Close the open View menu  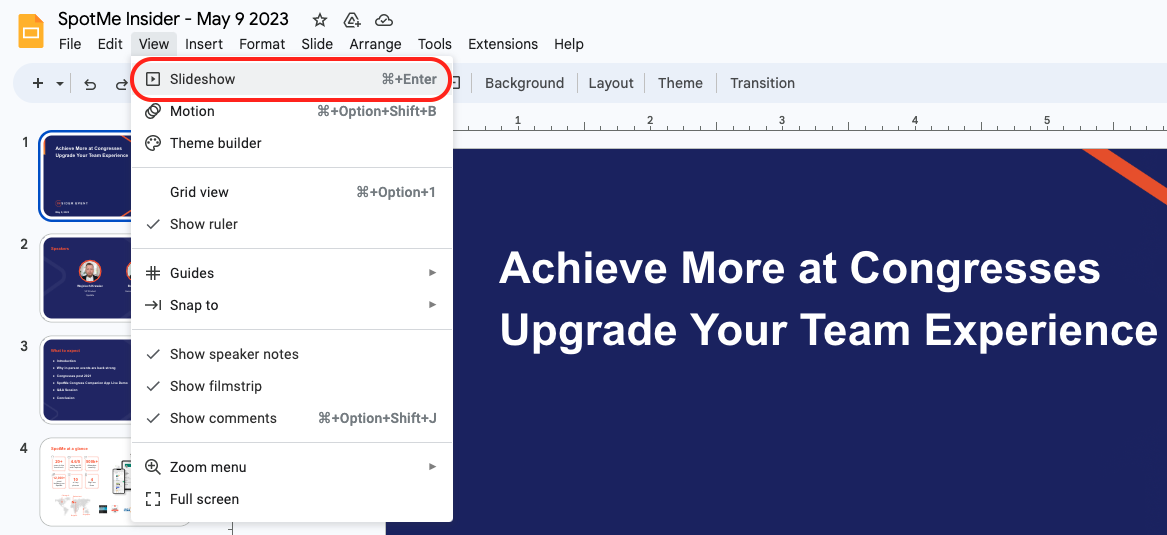click(154, 44)
